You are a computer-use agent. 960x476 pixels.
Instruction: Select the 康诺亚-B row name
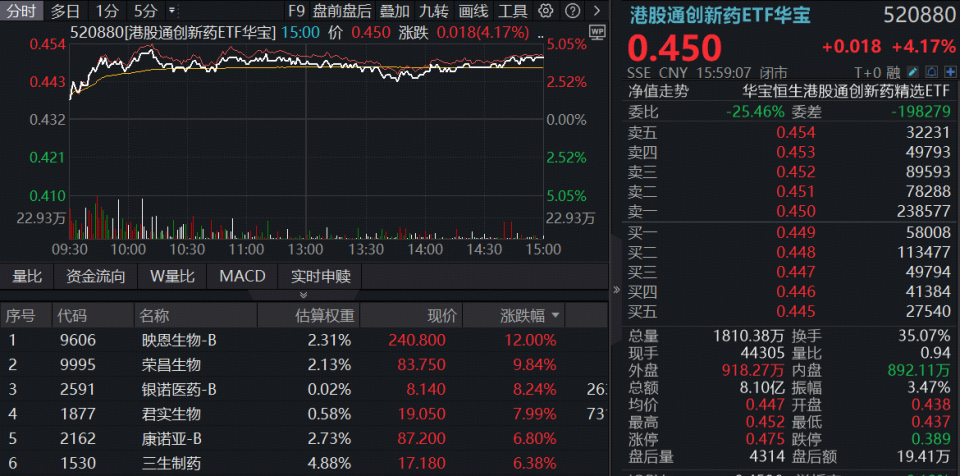tap(171, 439)
